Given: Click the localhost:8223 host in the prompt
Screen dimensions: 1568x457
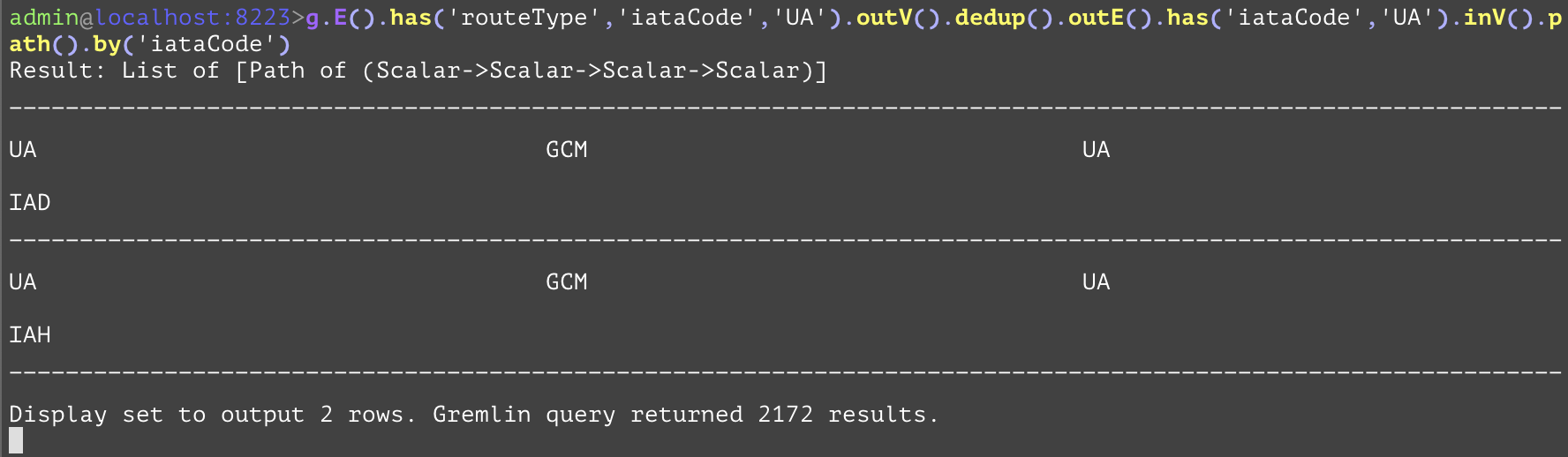Looking at the screenshot, I should coord(192,18).
